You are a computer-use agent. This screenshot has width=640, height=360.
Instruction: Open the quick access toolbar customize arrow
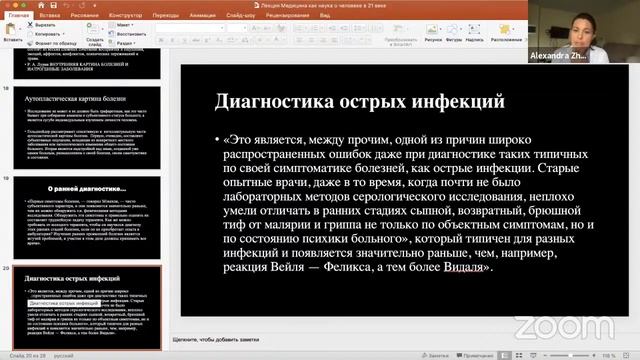[94, 6]
